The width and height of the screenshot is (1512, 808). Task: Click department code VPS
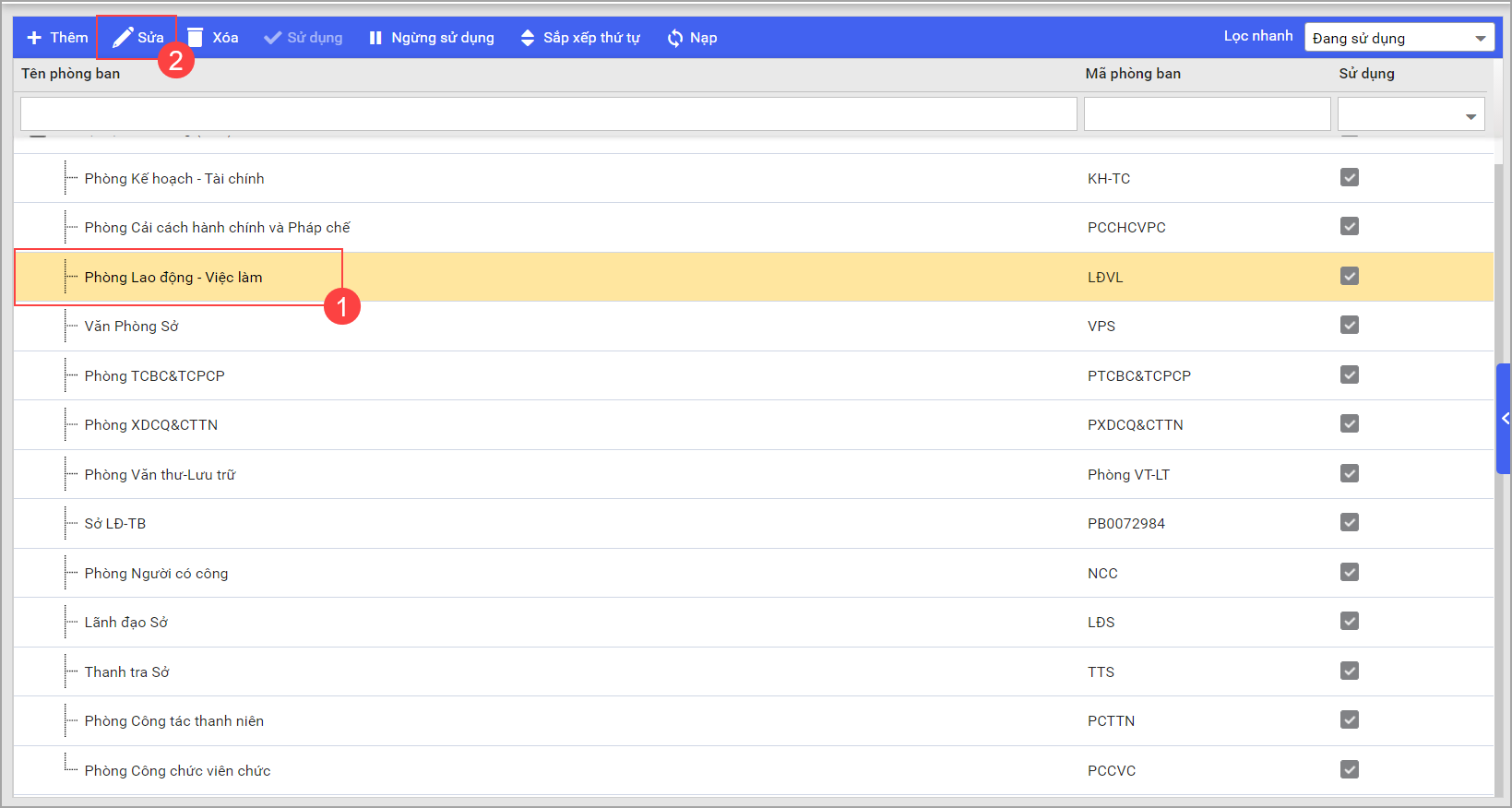pyautogui.click(x=1101, y=327)
